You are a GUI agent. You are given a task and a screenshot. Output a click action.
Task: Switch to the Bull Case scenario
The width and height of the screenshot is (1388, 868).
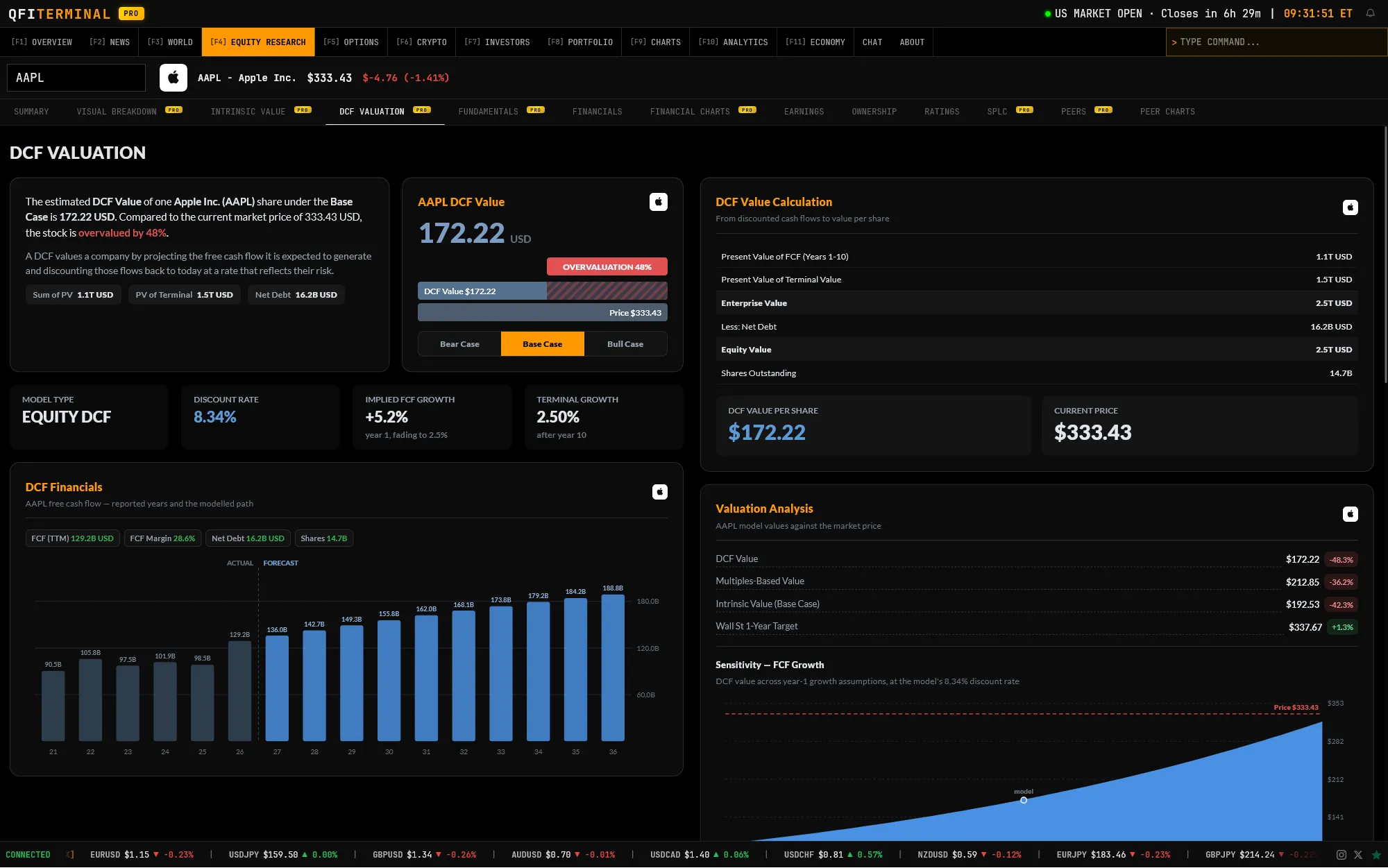(x=625, y=344)
